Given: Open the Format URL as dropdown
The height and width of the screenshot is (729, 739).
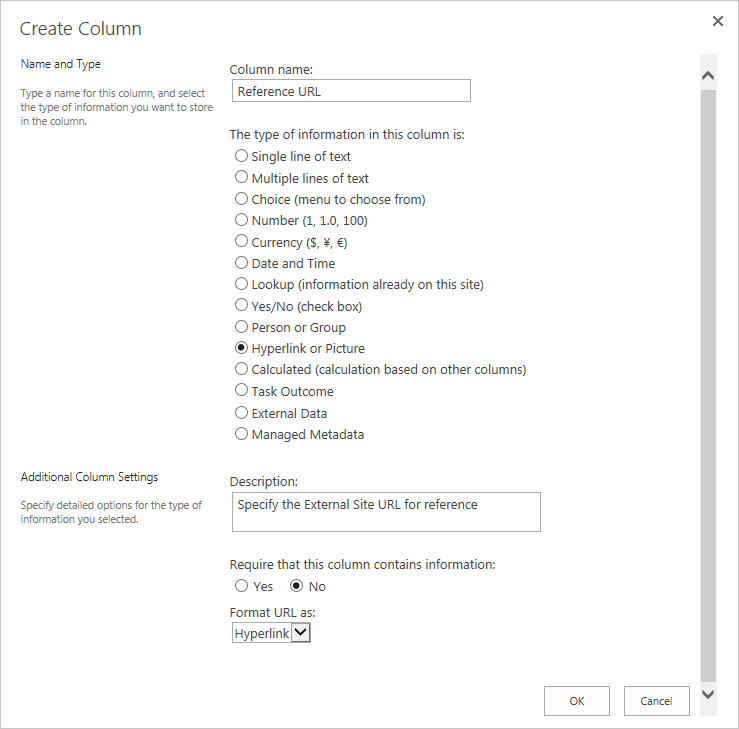Looking at the screenshot, I should [271, 633].
